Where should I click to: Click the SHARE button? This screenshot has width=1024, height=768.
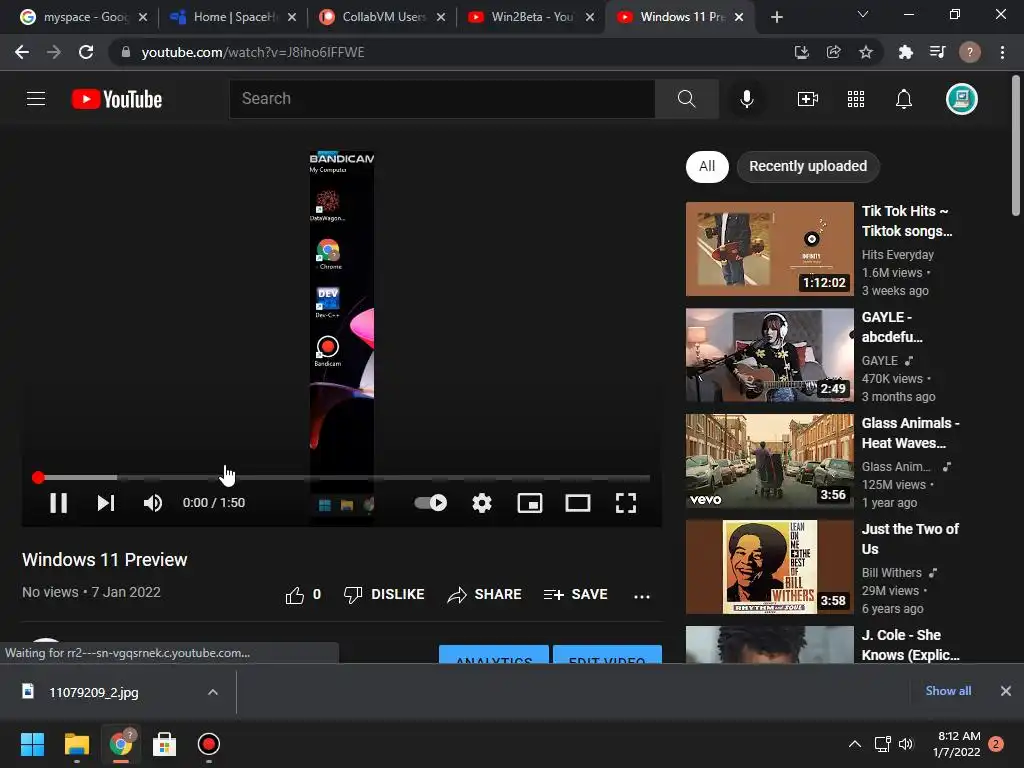click(485, 595)
